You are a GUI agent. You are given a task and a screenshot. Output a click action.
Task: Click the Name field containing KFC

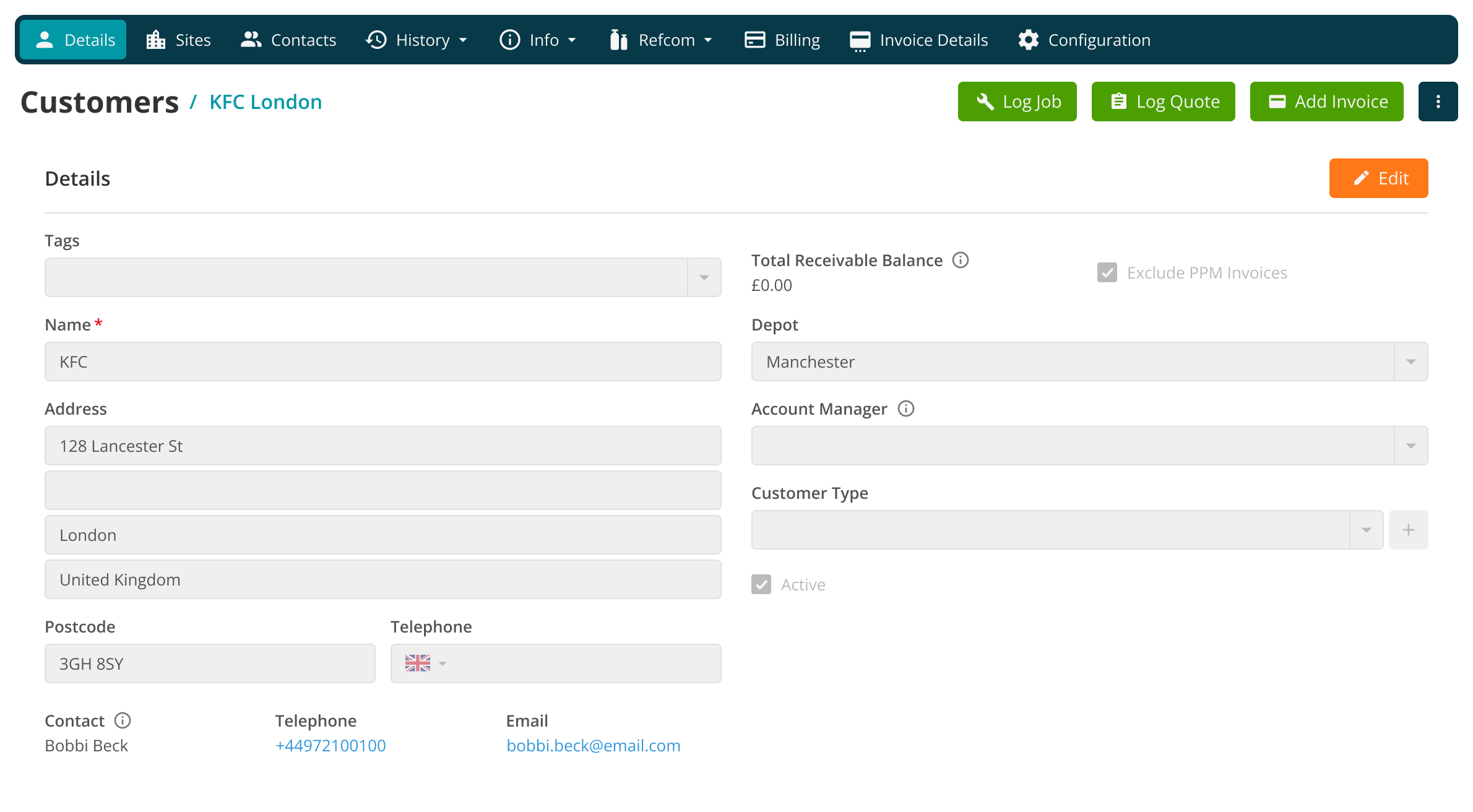tap(383, 361)
